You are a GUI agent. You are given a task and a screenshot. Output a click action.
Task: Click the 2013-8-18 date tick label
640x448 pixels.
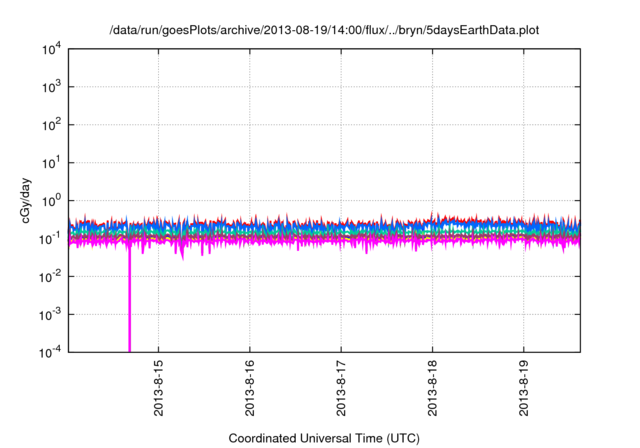click(433, 388)
